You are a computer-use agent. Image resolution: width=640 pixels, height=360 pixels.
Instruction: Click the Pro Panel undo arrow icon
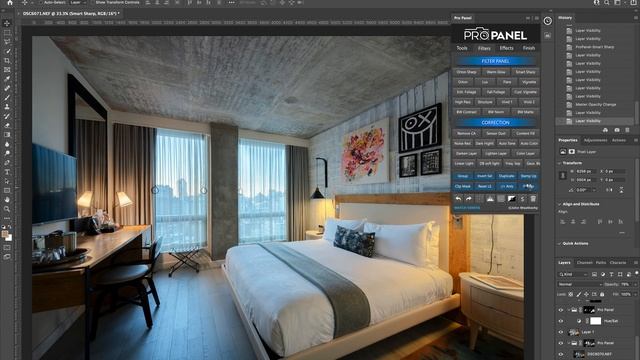[x=458, y=199]
